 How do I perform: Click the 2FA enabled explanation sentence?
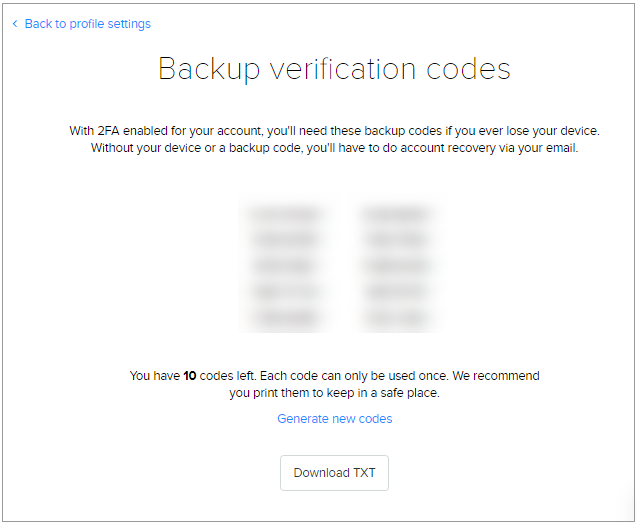[x=334, y=132]
